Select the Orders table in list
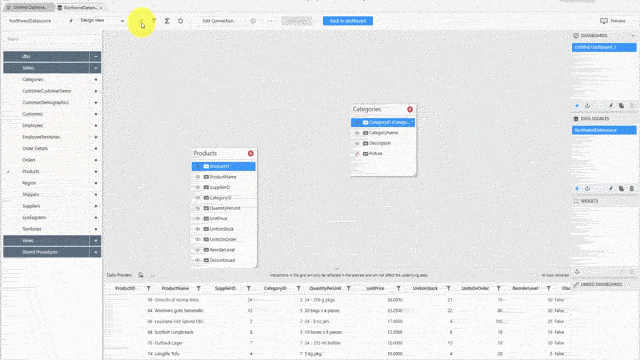The height and width of the screenshot is (360, 640). (x=29, y=160)
